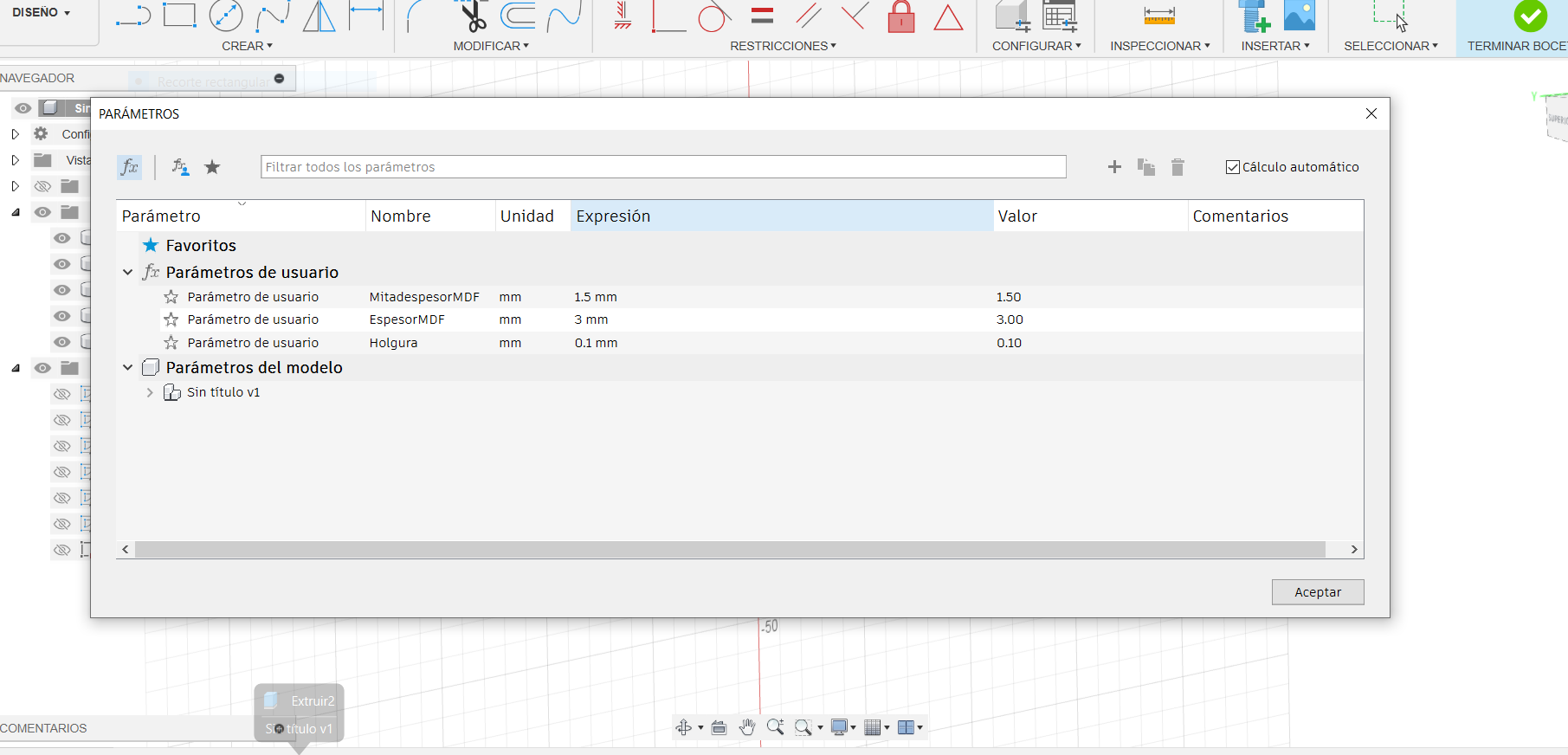Click the green Finish Sketch checkmark
Screen dimensions: 1568x755
pos(1530,16)
